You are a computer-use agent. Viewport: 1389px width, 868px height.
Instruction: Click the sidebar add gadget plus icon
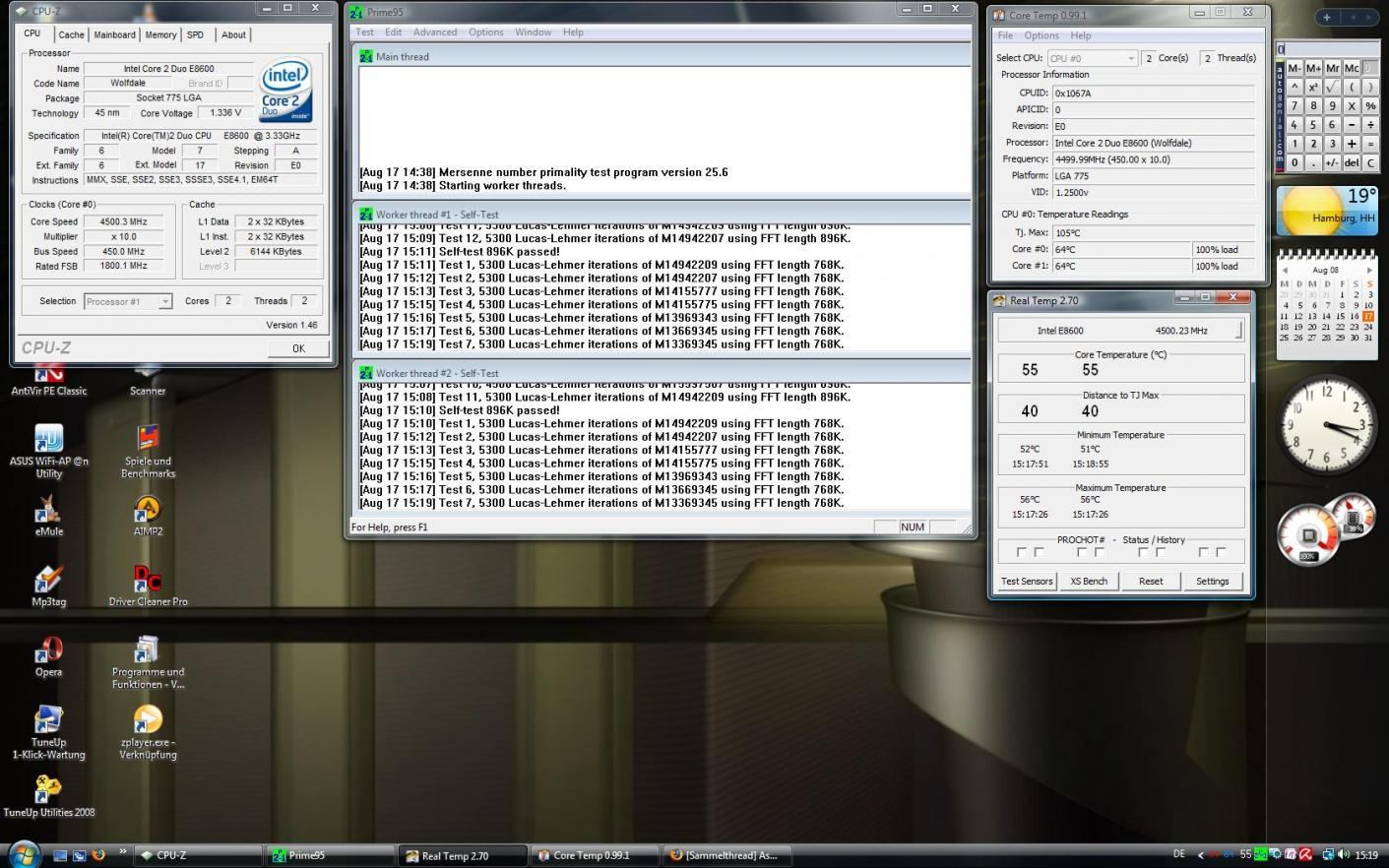(x=1326, y=17)
